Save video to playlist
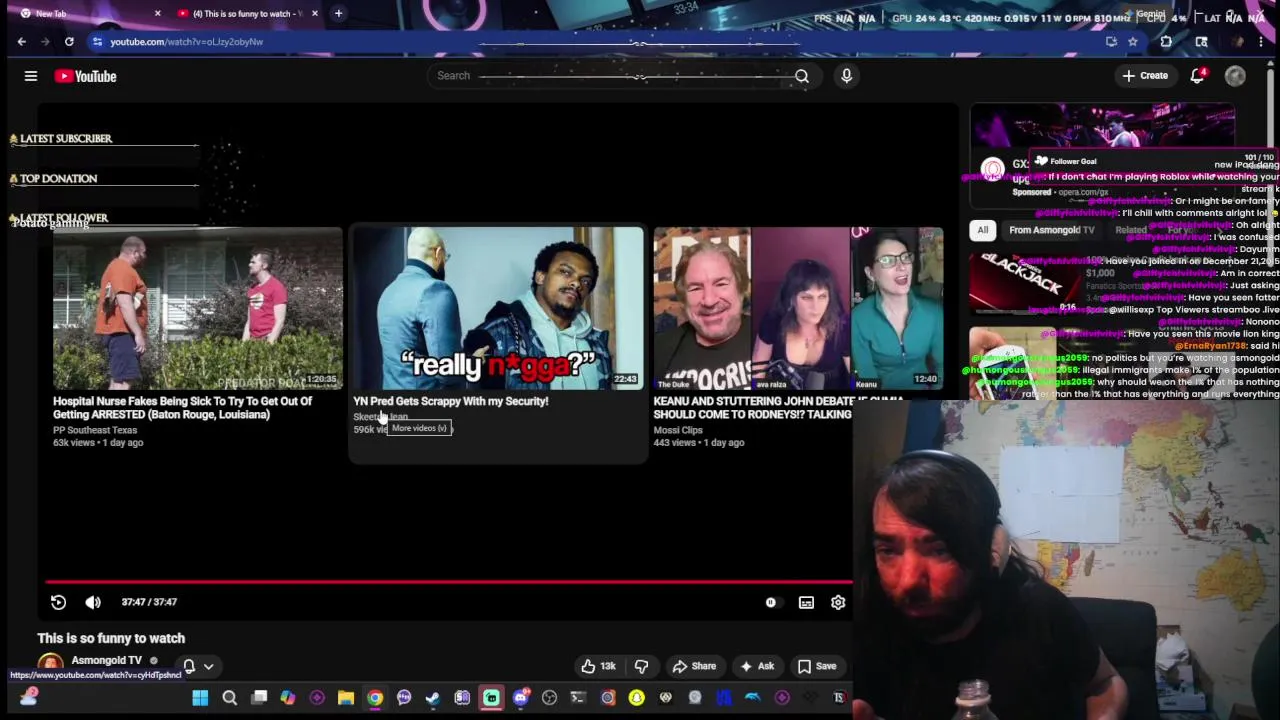This screenshot has height=720, width=1280. [816, 666]
